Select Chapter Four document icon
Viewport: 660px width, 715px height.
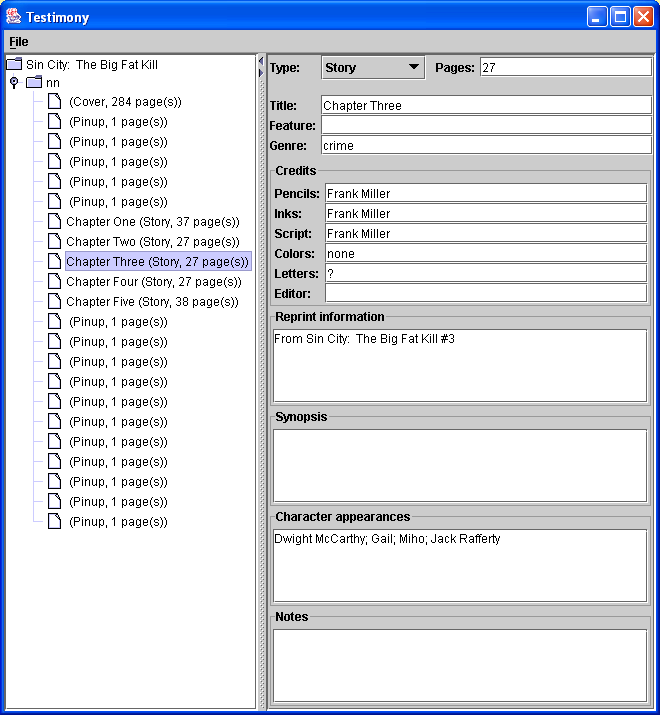55,282
